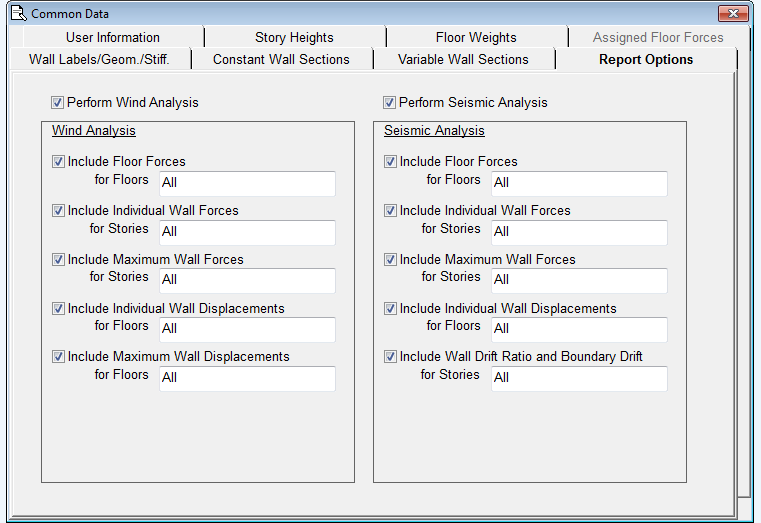Toggle Perform Seismic Analysis checkbox
Viewport: 761px width, 523px height.
[x=390, y=102]
